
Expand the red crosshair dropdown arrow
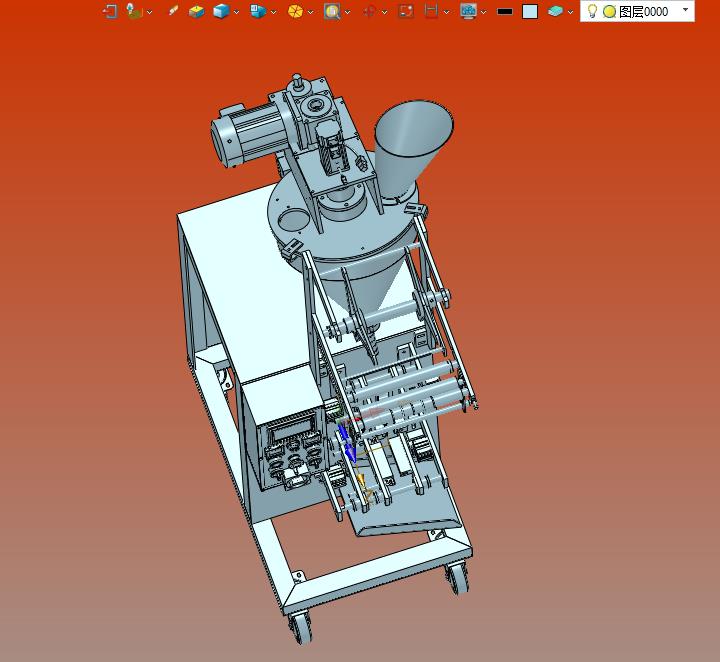385,12
